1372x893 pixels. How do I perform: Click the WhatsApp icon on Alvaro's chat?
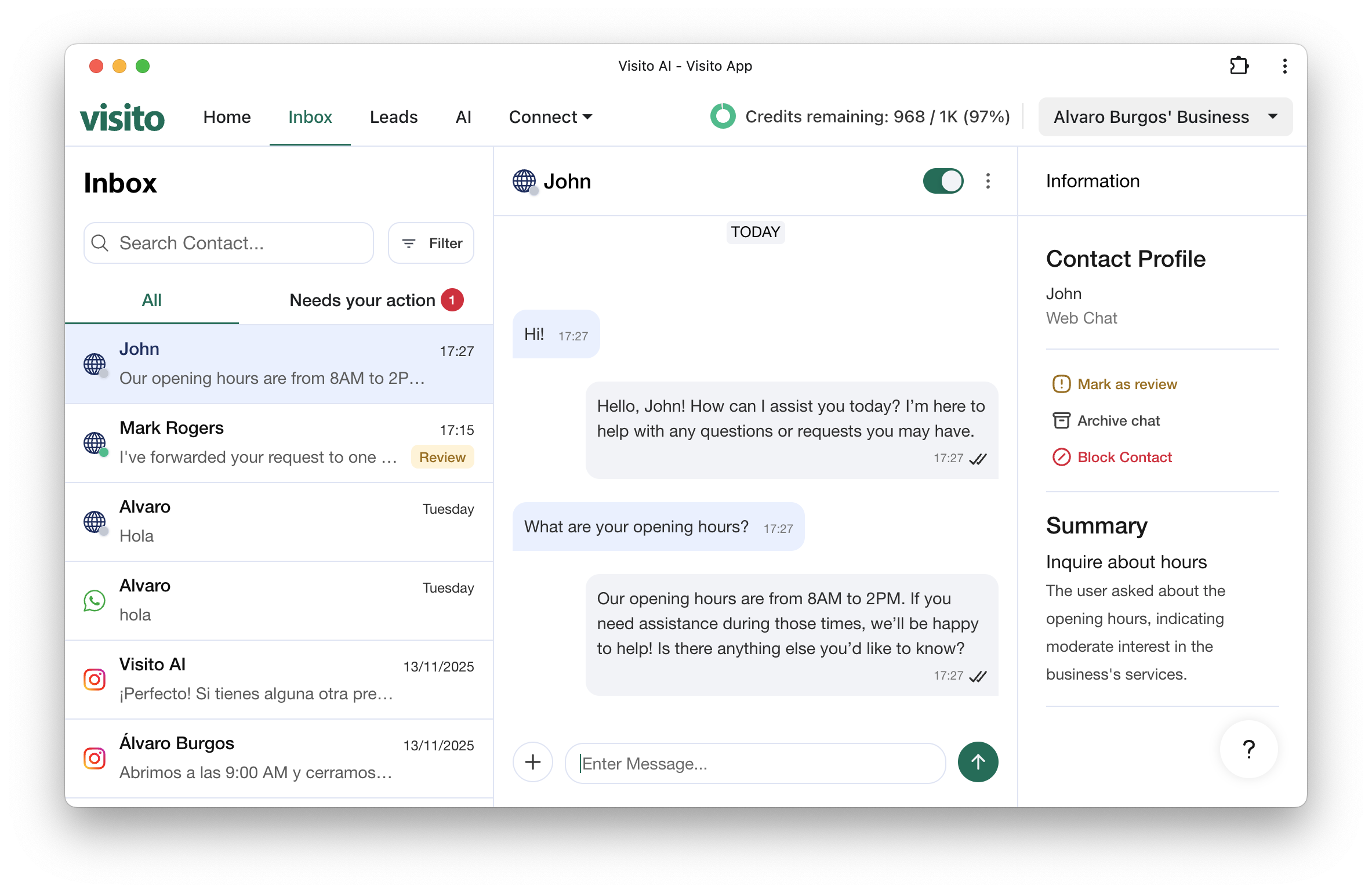(x=94, y=601)
